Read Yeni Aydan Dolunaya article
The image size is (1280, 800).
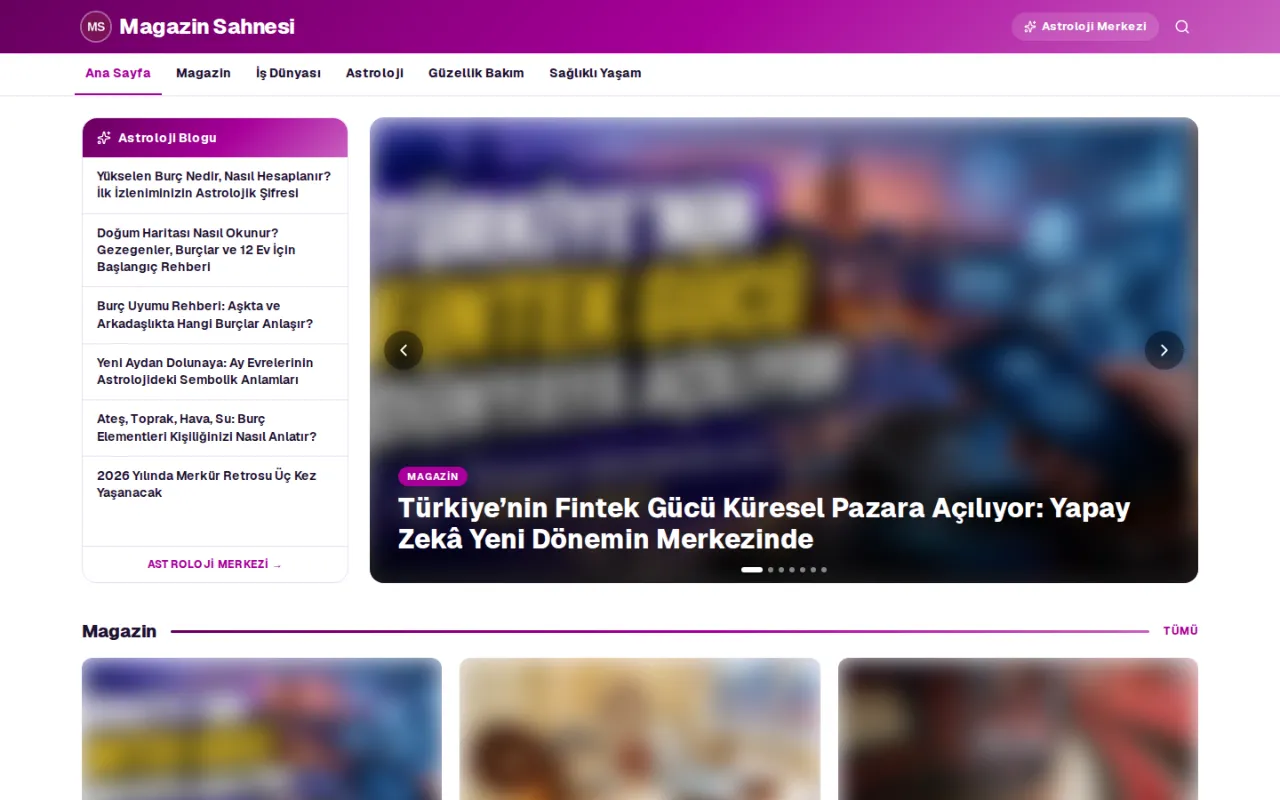[x=215, y=372]
